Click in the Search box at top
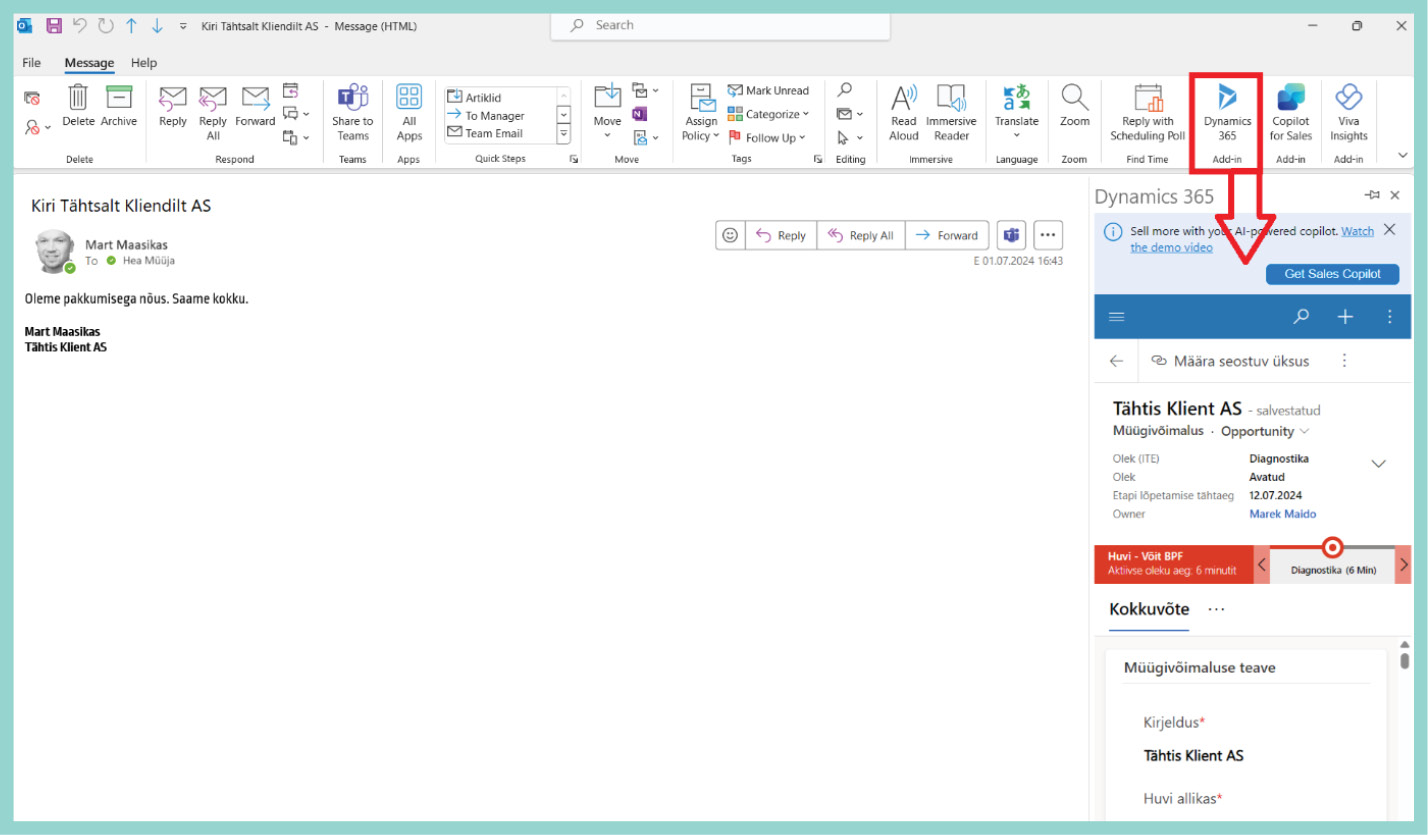 point(720,25)
